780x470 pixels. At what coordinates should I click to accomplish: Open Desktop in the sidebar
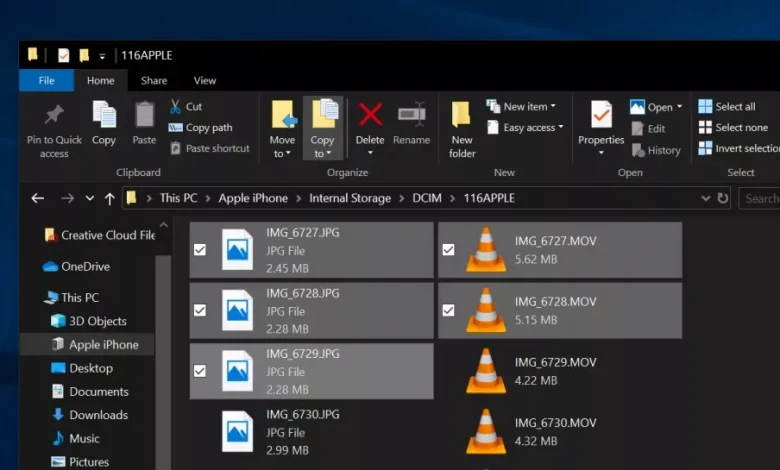tap(82, 368)
